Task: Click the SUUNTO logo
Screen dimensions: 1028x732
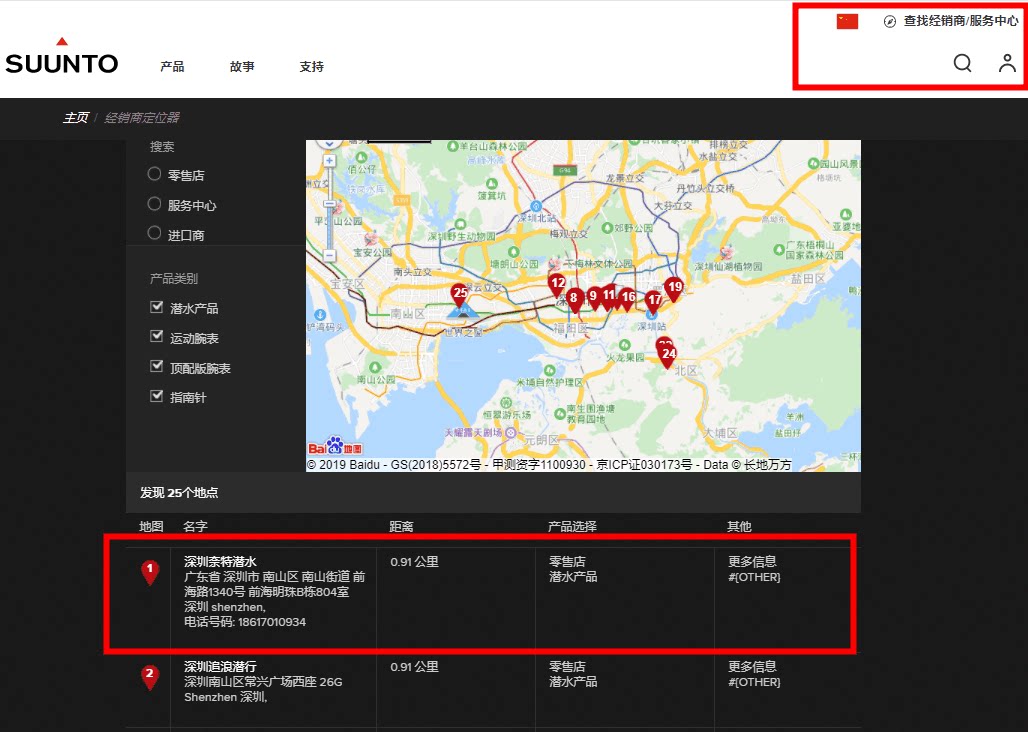Action: point(62,56)
